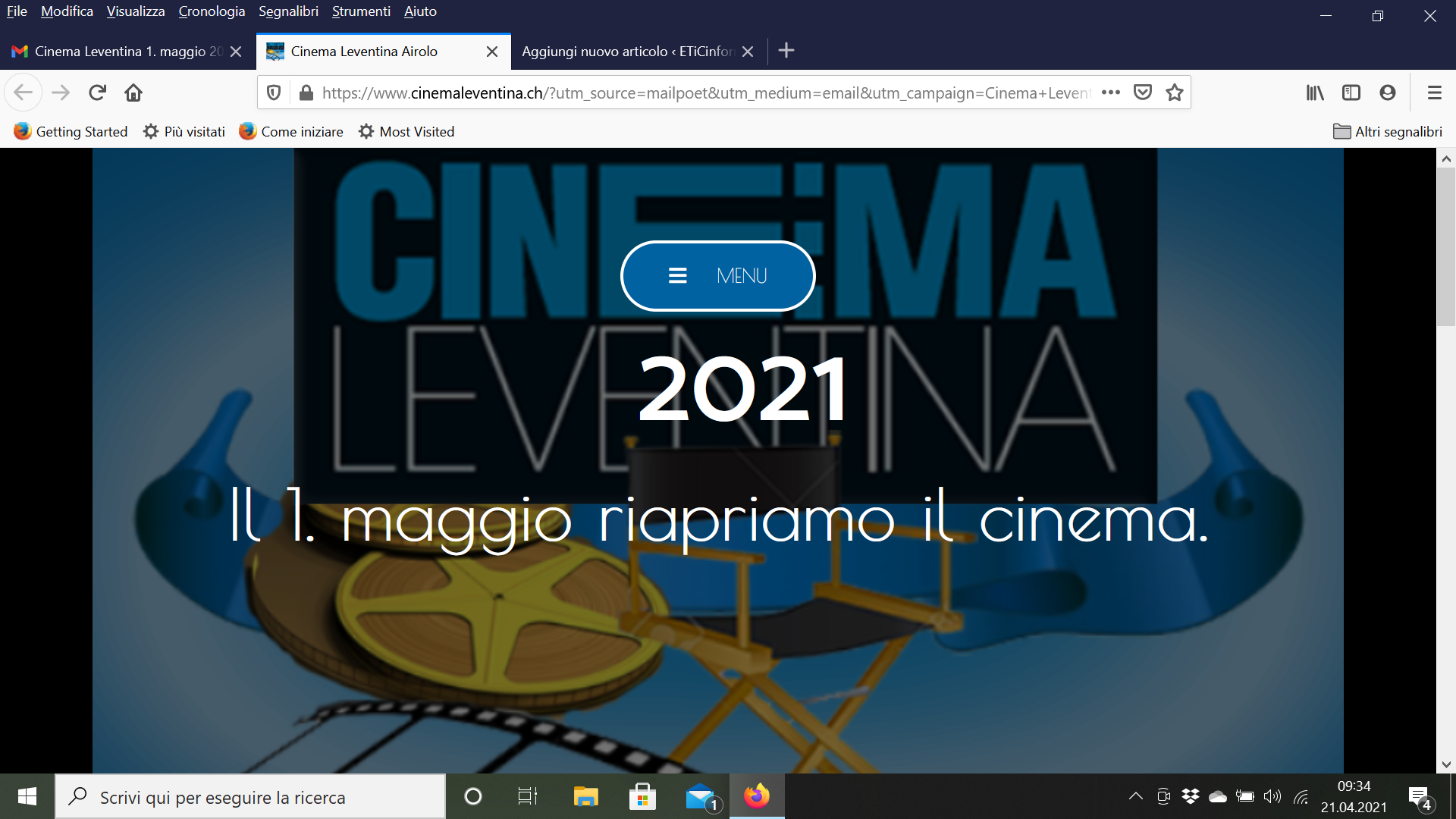Open page actions three-dot menu
Viewport: 1456px width, 819px height.
(1111, 93)
